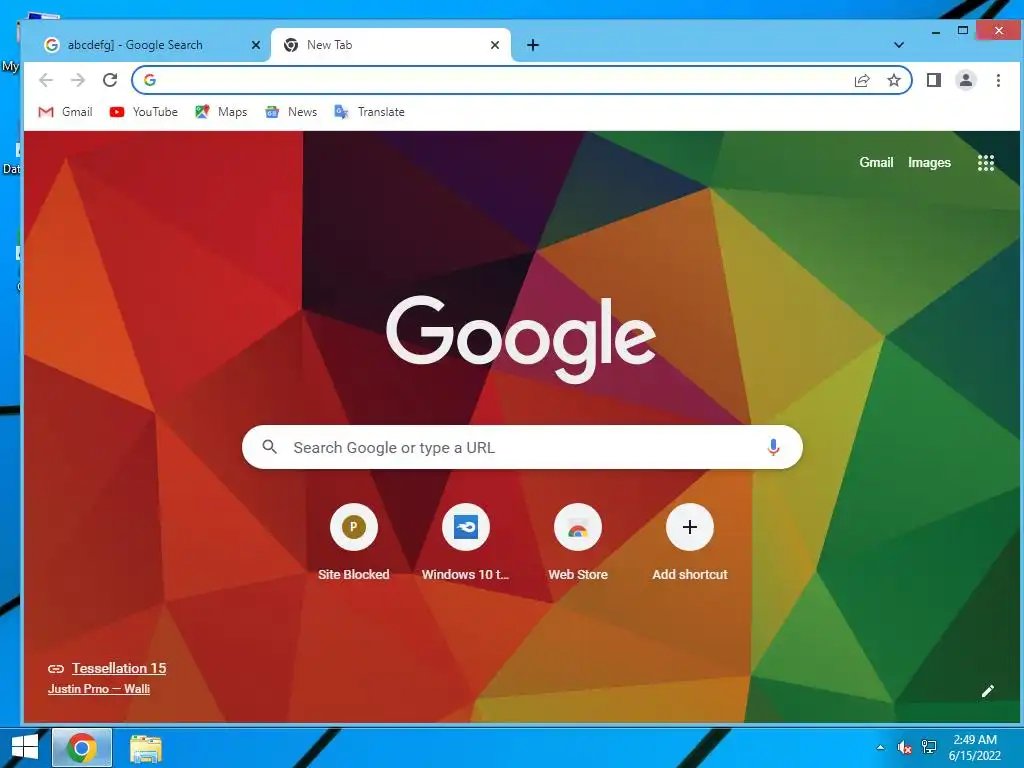The height and width of the screenshot is (768, 1024).
Task: Open the Images link
Action: click(929, 162)
